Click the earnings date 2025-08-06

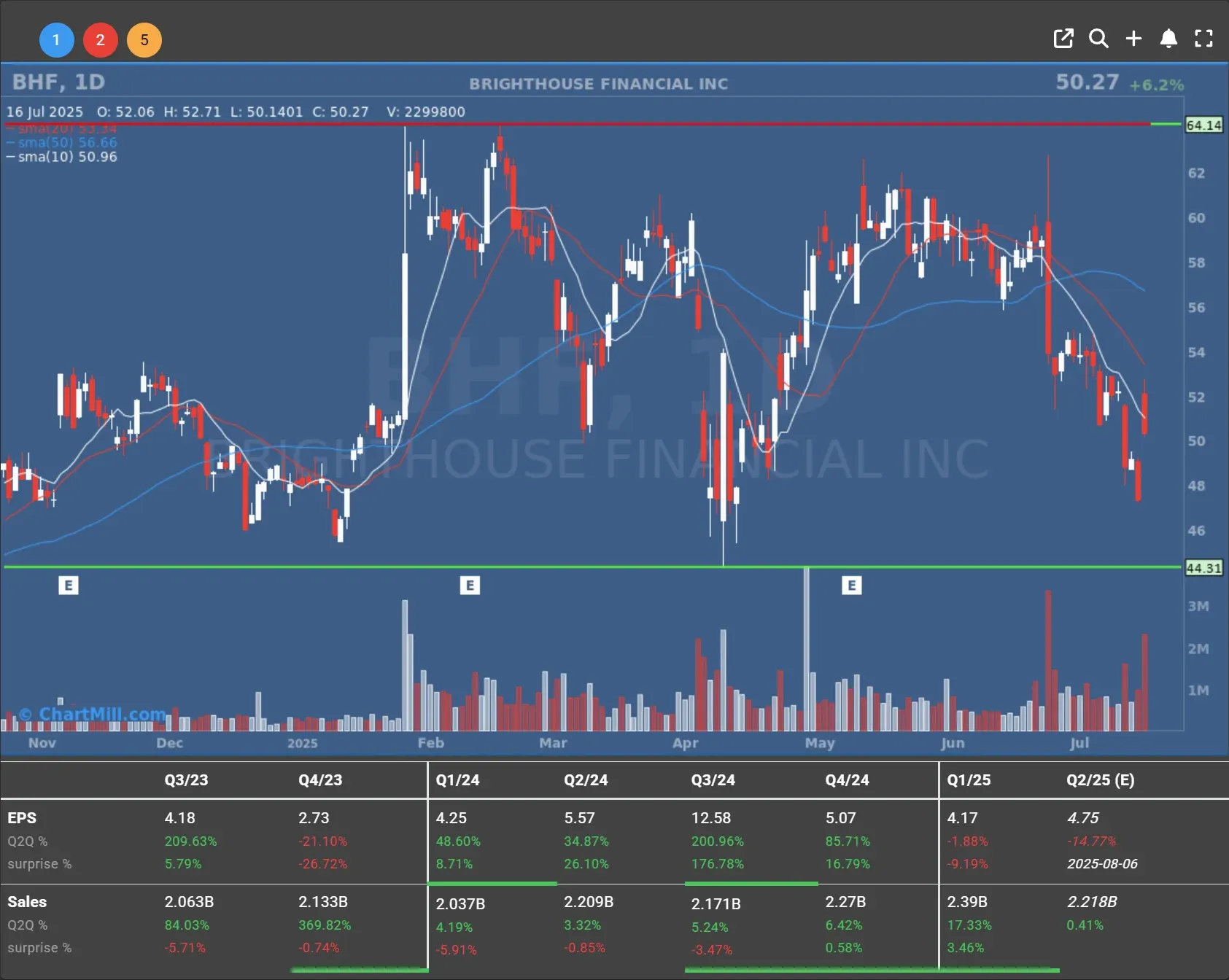coord(1102,863)
